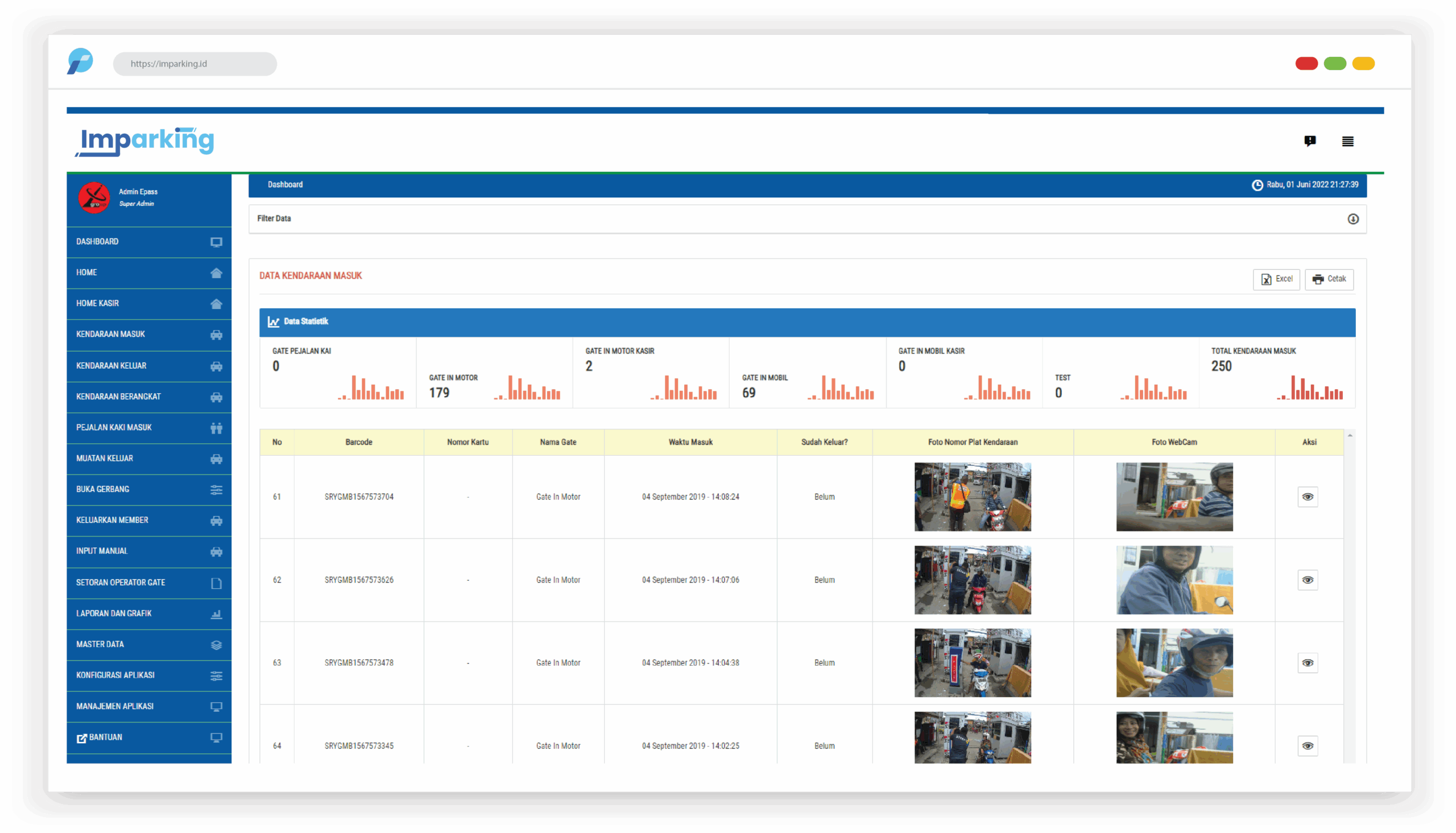This screenshot has height=833, width=1456.
Task: Expand the Filter Data panel arrow
Action: (x=1352, y=219)
